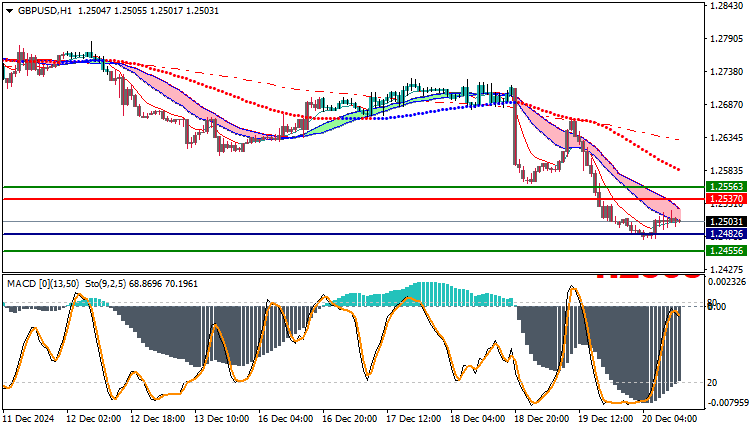This screenshot has width=750, height=430.
Task: Select the GBPUSD,H1 chart title
Action: pos(44,11)
